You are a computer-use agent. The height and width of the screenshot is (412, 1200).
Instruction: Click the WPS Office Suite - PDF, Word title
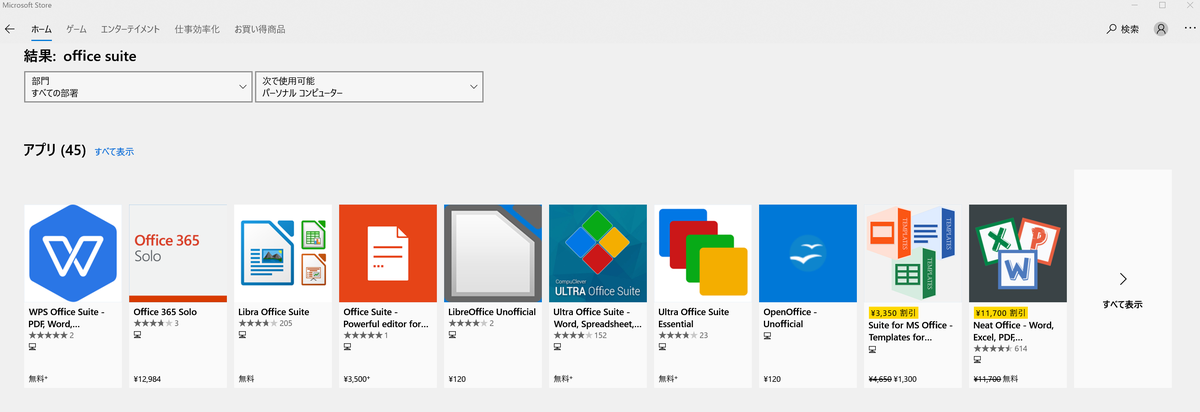pos(69,317)
